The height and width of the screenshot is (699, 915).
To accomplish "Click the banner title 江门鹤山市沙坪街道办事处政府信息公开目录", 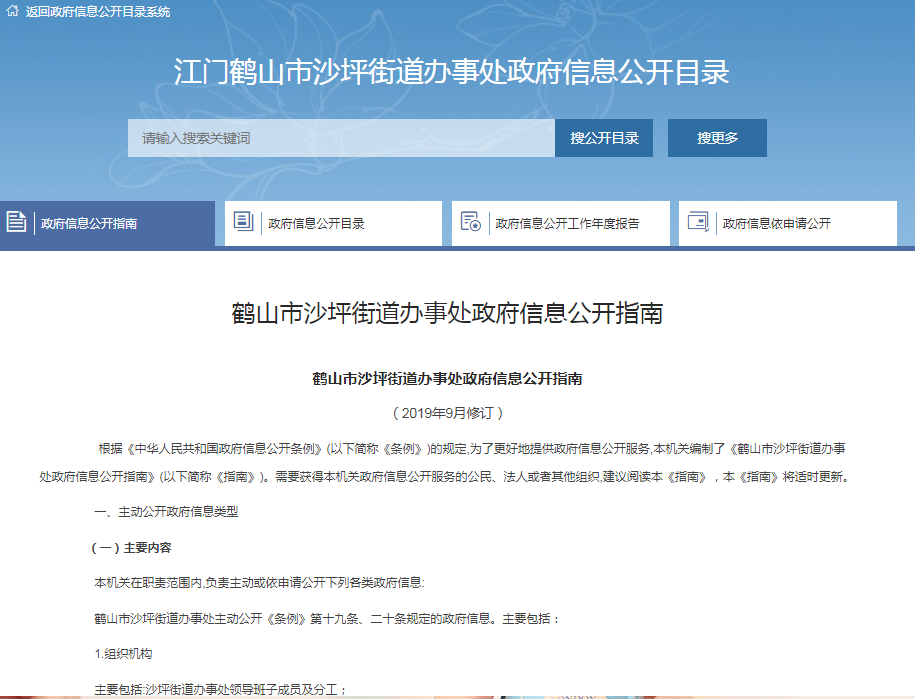I will click(451, 72).
